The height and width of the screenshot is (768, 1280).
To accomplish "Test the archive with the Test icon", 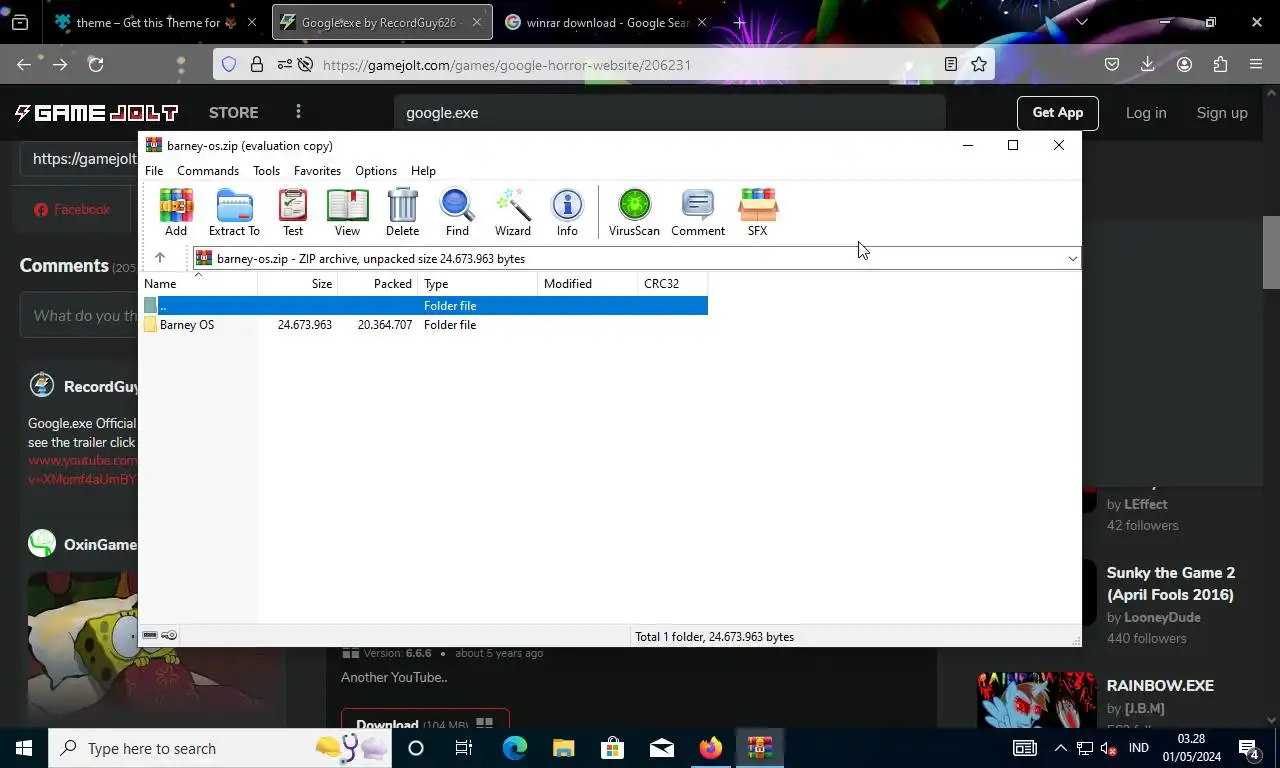I will (293, 212).
